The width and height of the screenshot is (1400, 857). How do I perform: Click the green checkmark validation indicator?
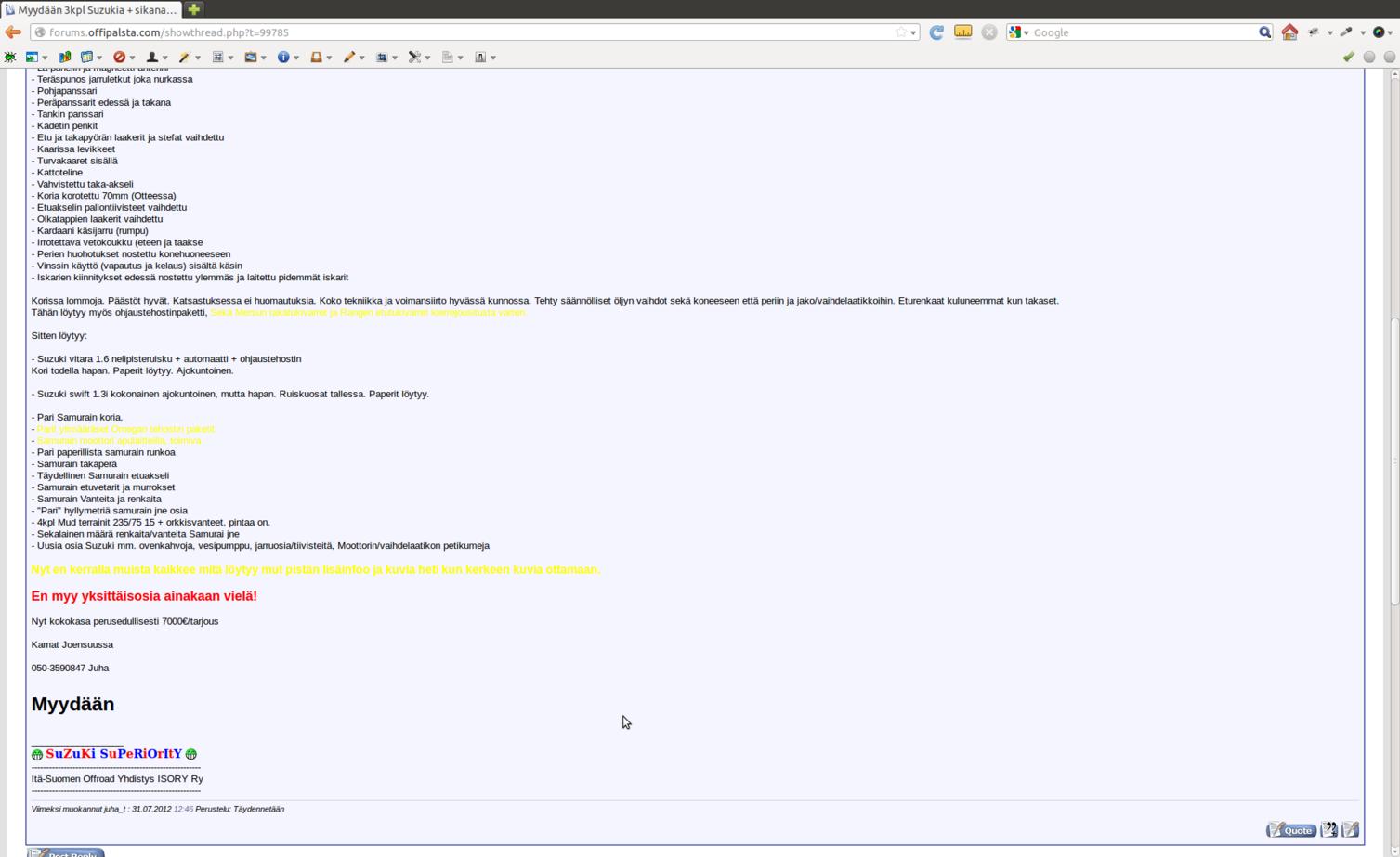tap(1349, 58)
